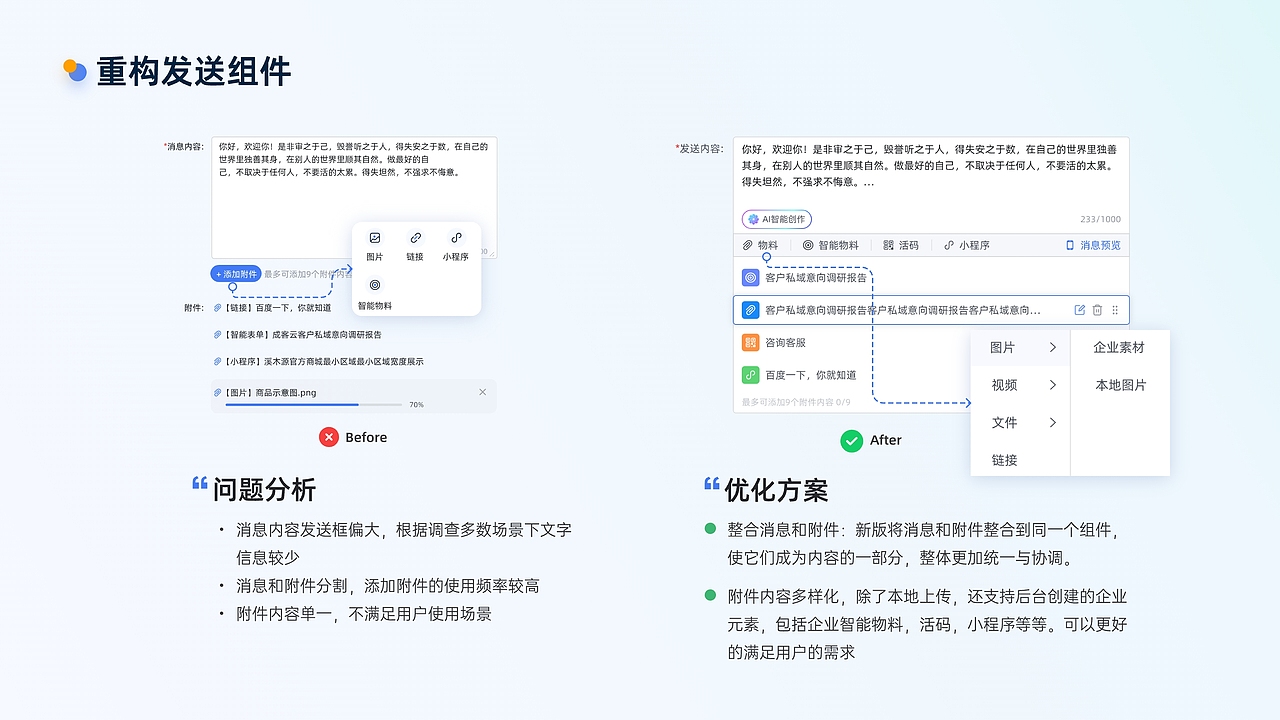Viewport: 1280px width, 720px height.
Task: Open 消息预览 message preview
Action: 1093,245
